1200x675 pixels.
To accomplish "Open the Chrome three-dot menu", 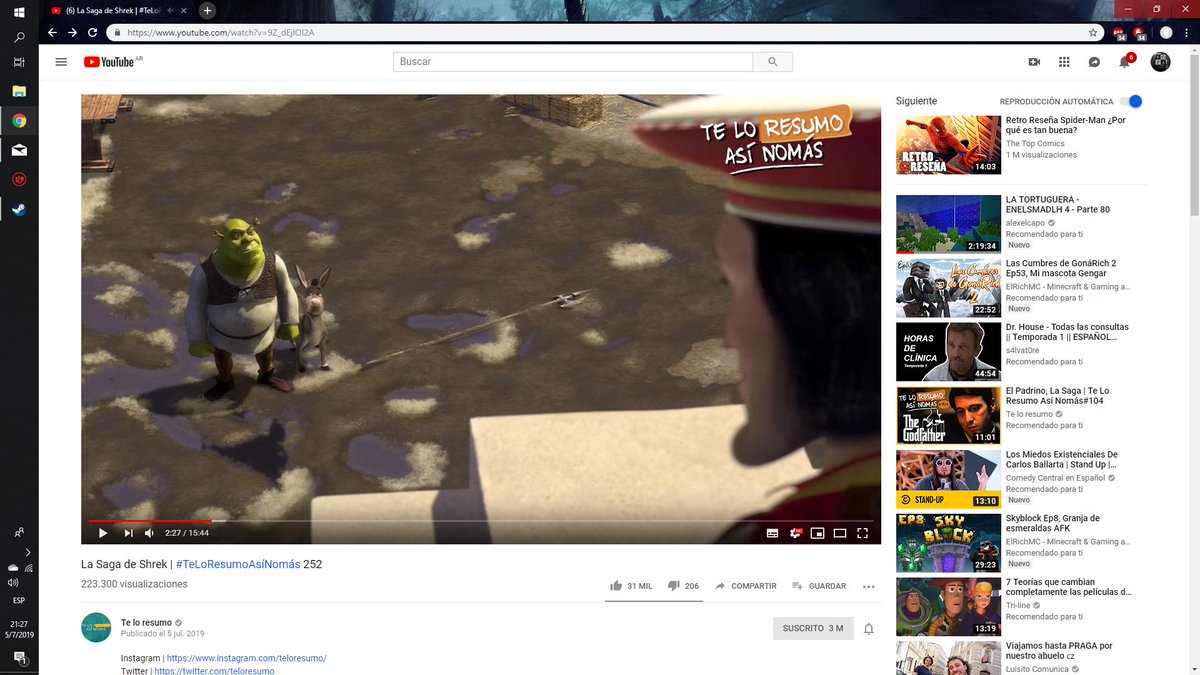I will 1187,33.
